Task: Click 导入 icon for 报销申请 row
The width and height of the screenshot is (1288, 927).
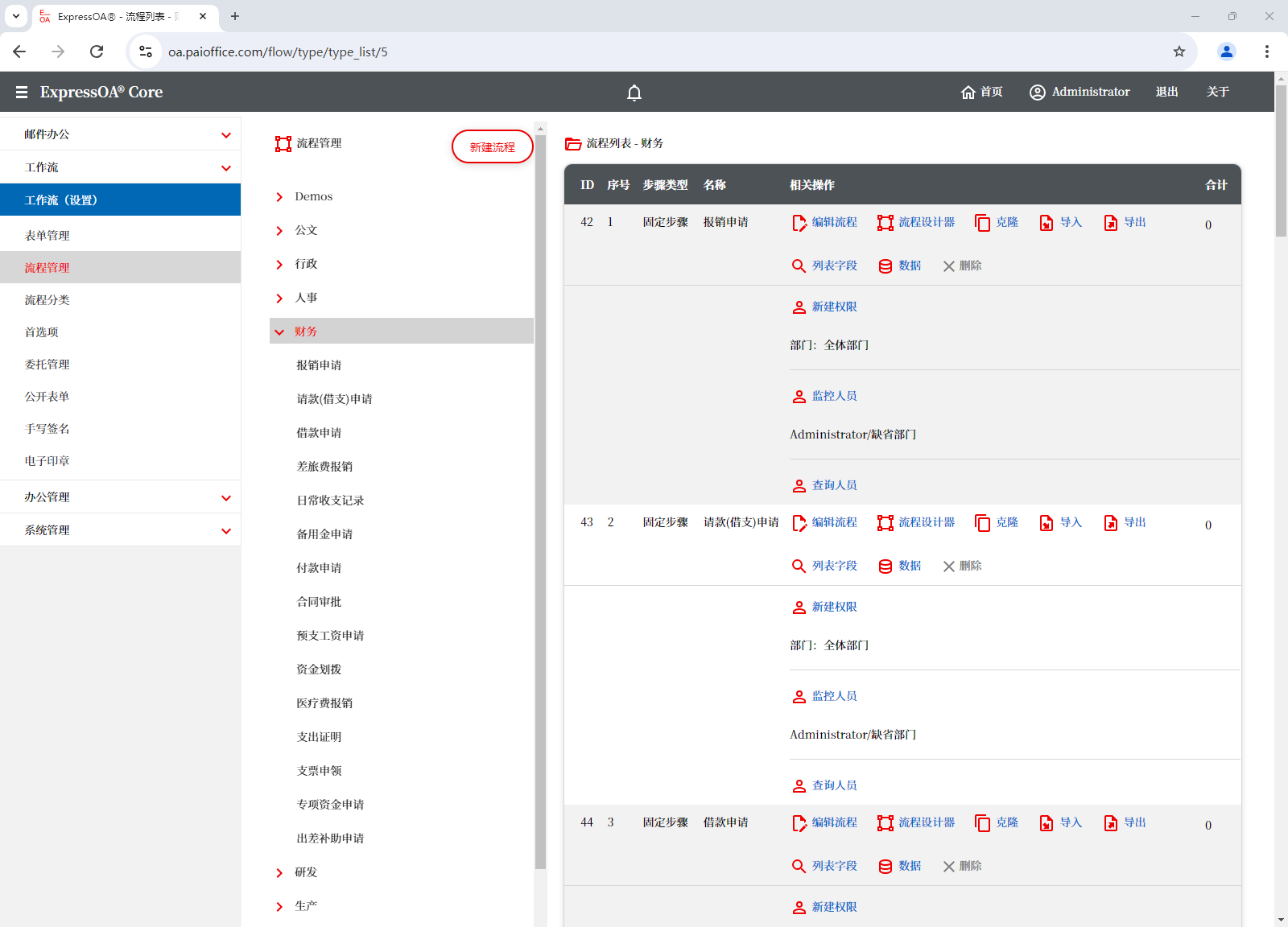Action: click(x=1046, y=223)
